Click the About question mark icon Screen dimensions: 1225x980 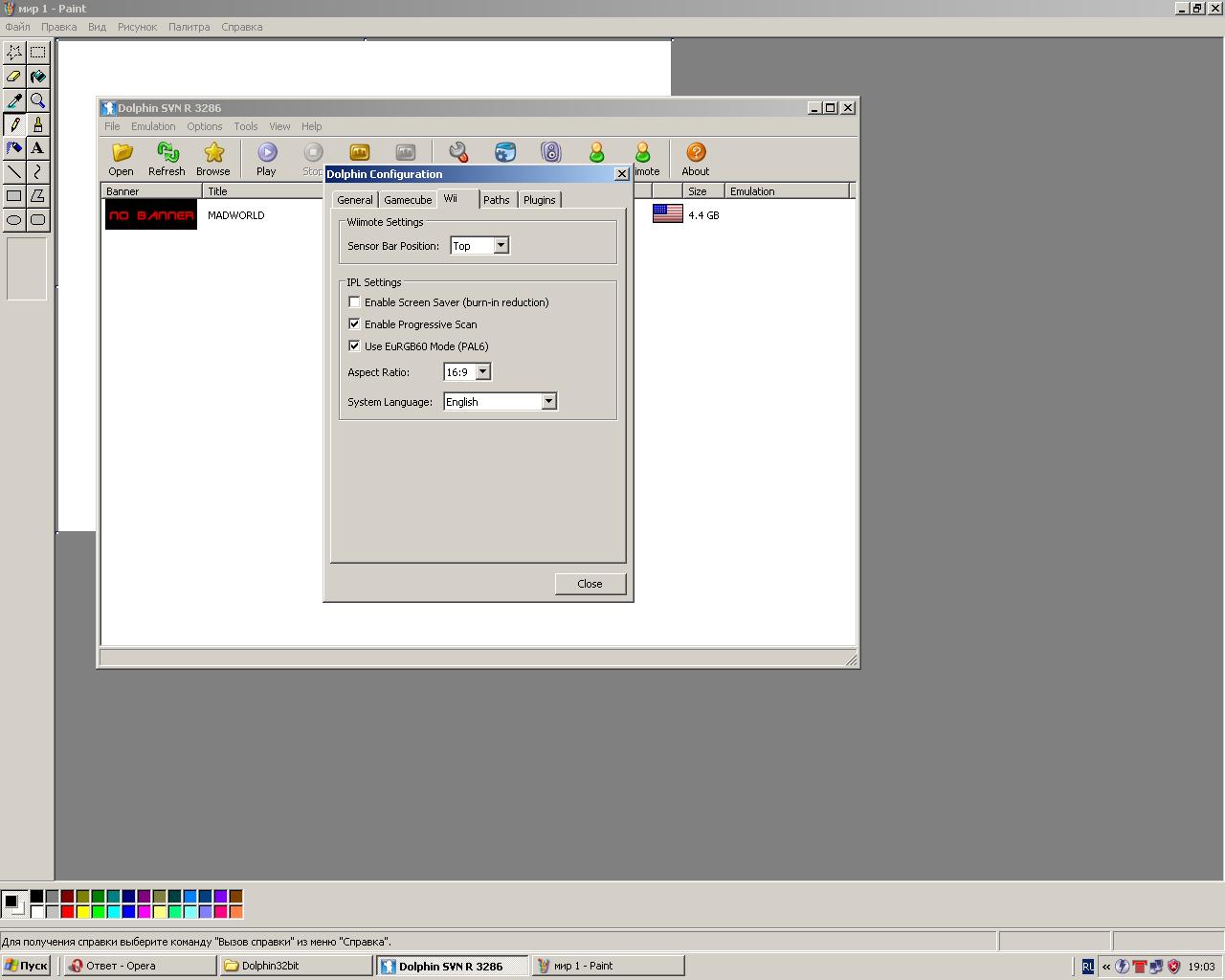pyautogui.click(x=696, y=152)
